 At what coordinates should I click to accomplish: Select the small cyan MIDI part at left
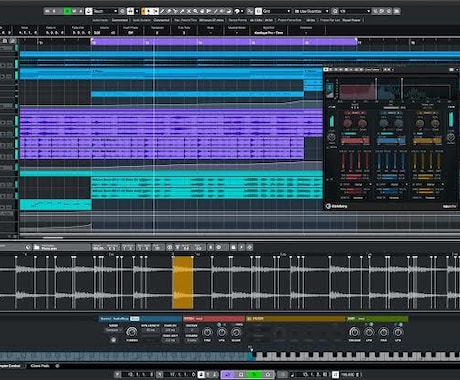pos(56,205)
